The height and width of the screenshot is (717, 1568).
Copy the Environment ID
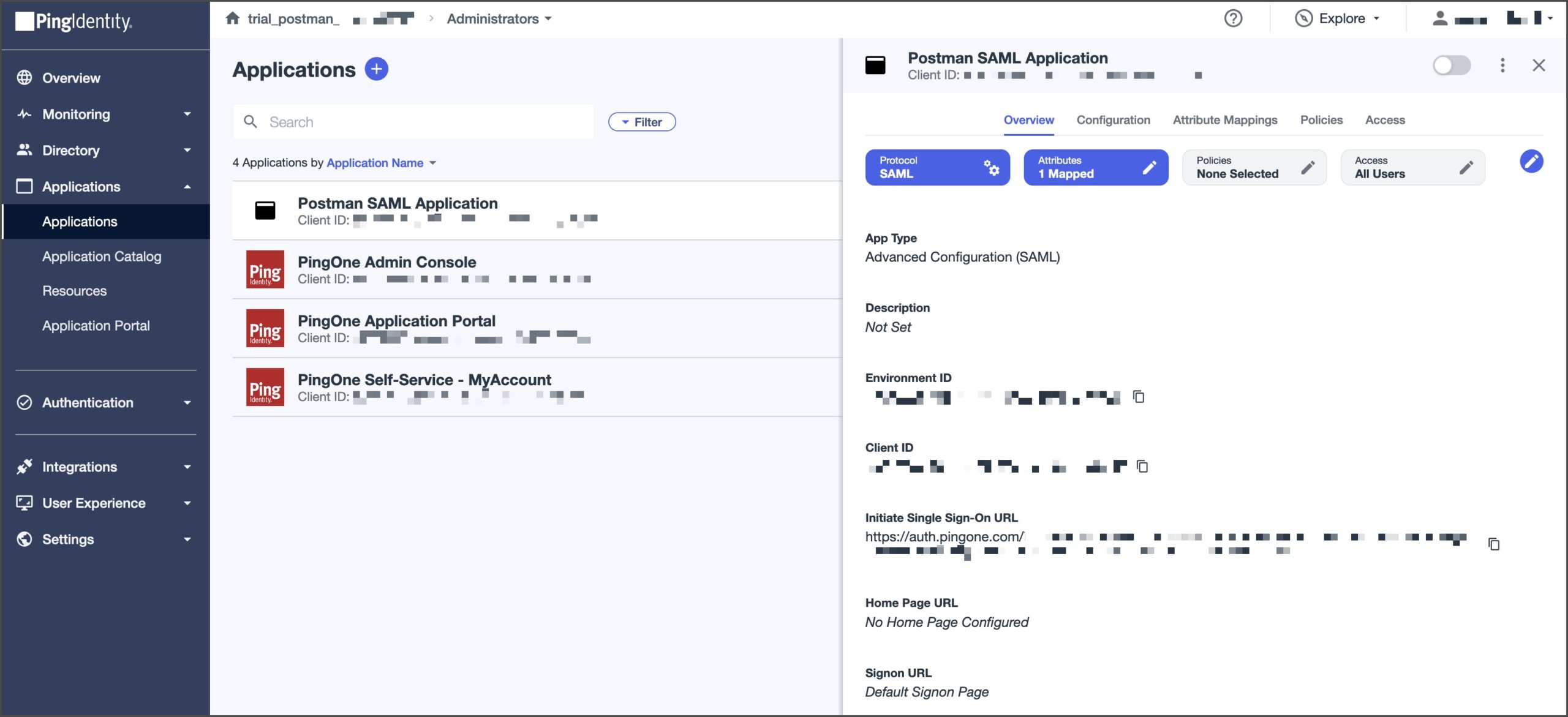pyautogui.click(x=1139, y=396)
